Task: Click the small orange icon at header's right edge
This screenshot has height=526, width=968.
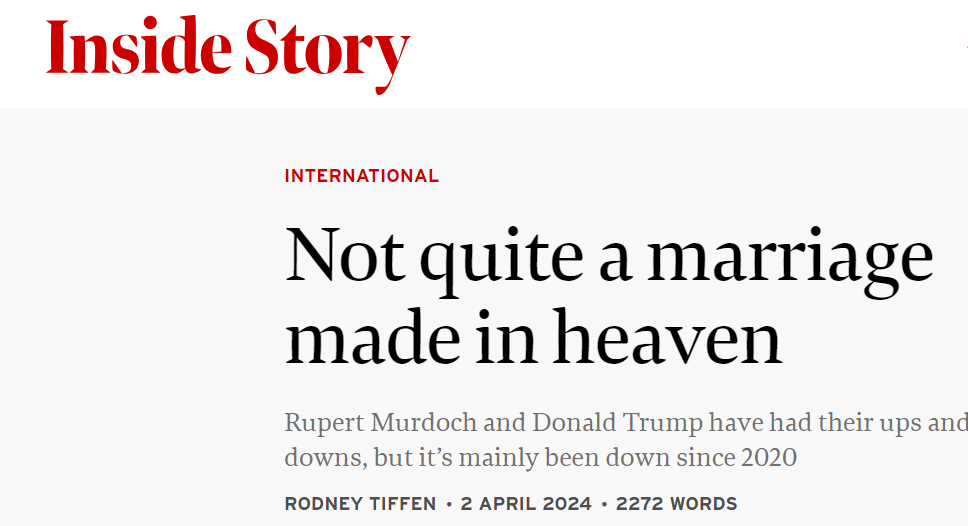Action: tap(966, 45)
